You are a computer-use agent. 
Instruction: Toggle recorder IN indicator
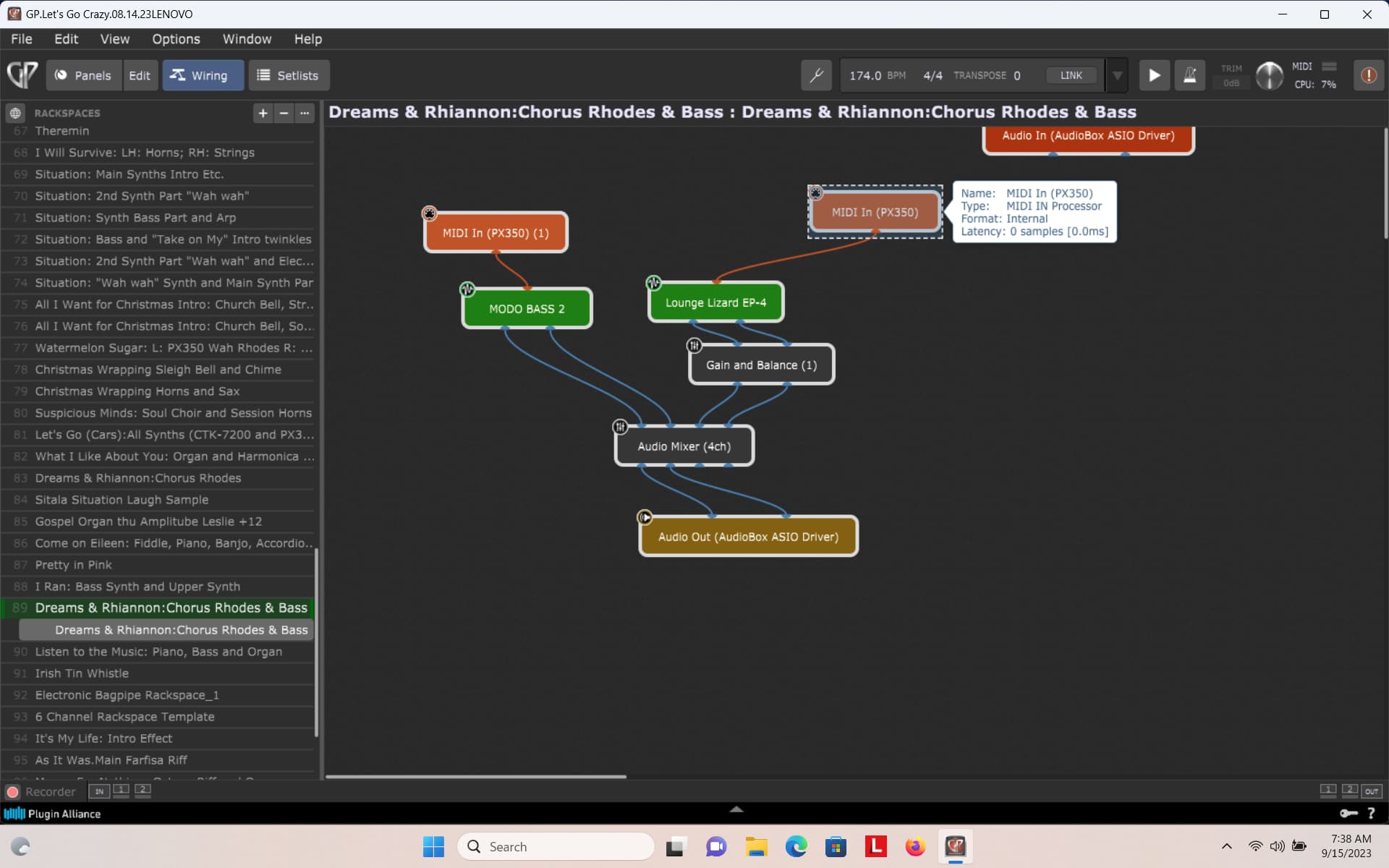tap(99, 791)
